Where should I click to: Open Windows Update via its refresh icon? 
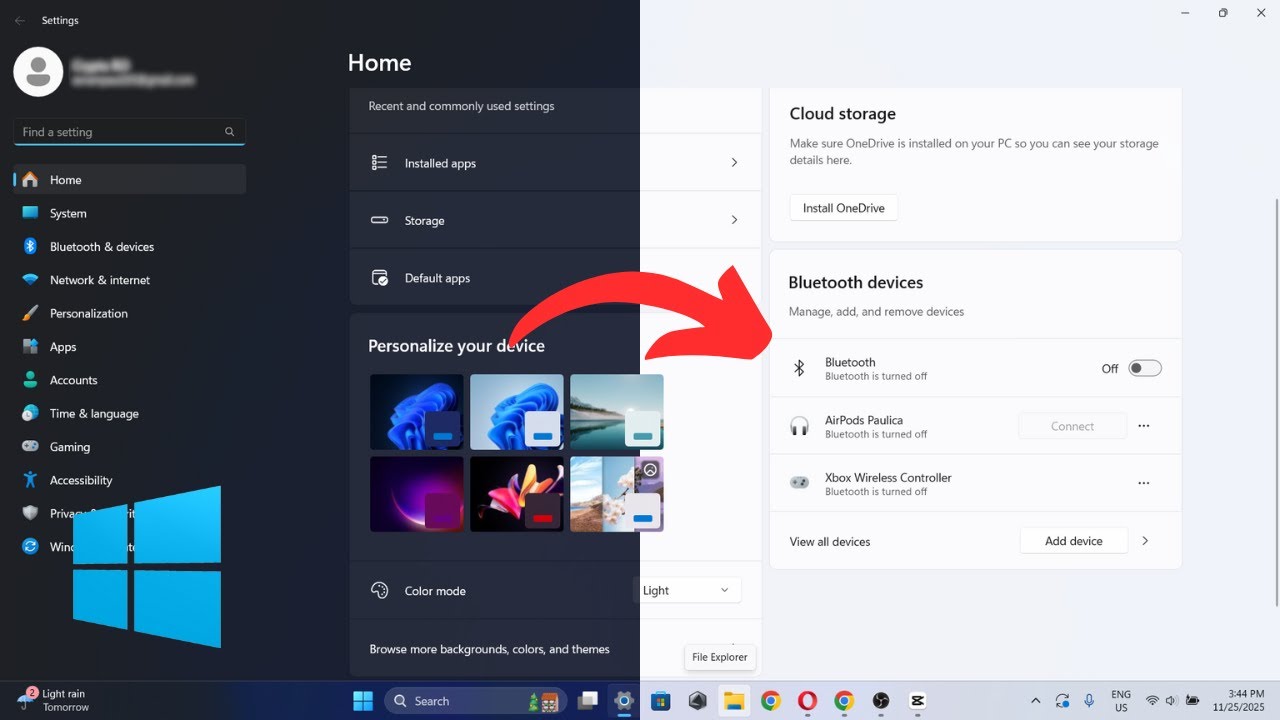coord(30,547)
